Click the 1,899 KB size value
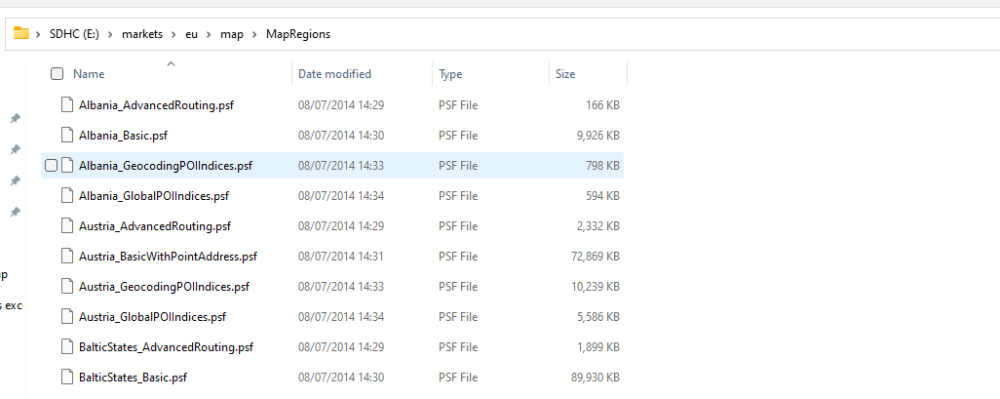This screenshot has width=1000, height=399. [597, 347]
